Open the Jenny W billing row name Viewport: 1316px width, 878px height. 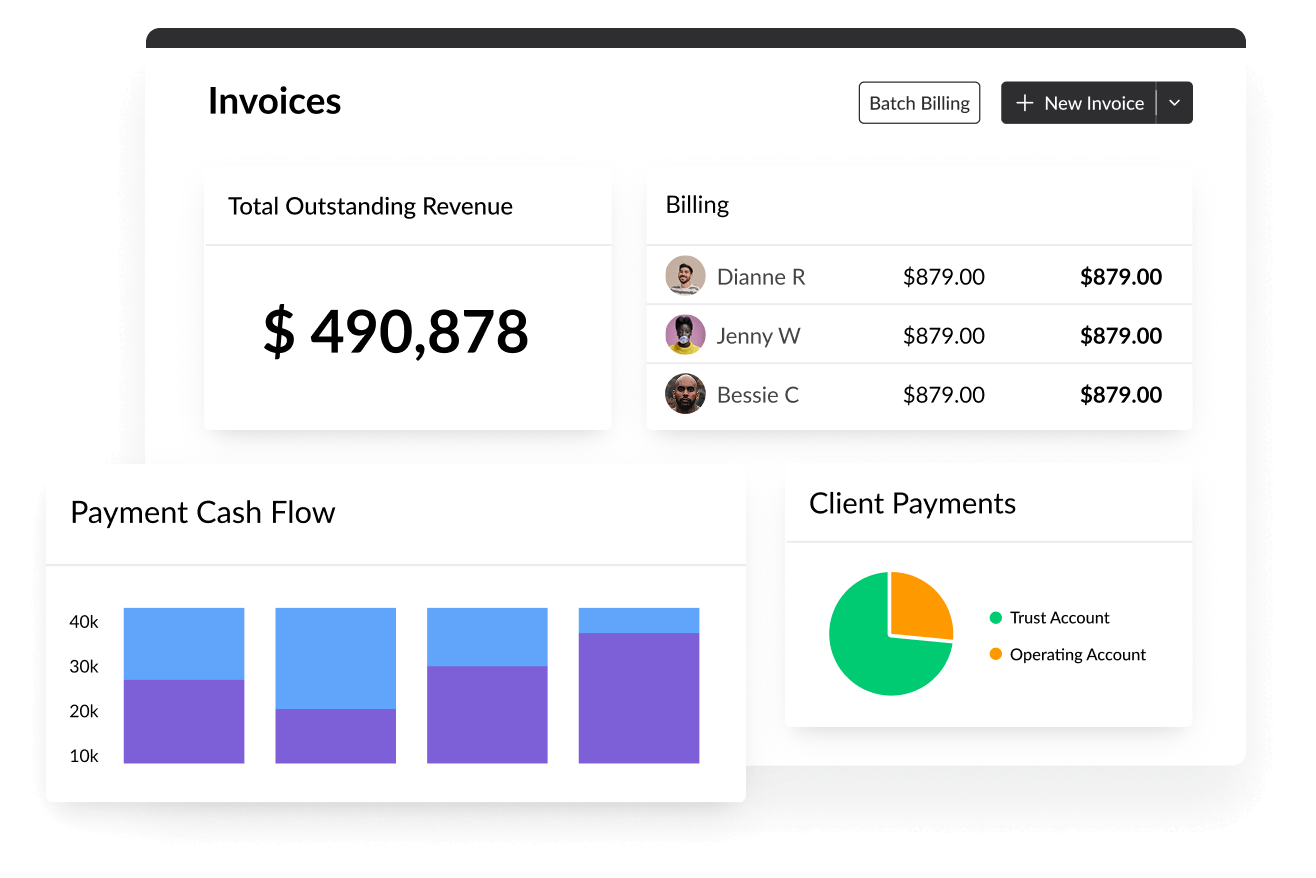(x=758, y=336)
